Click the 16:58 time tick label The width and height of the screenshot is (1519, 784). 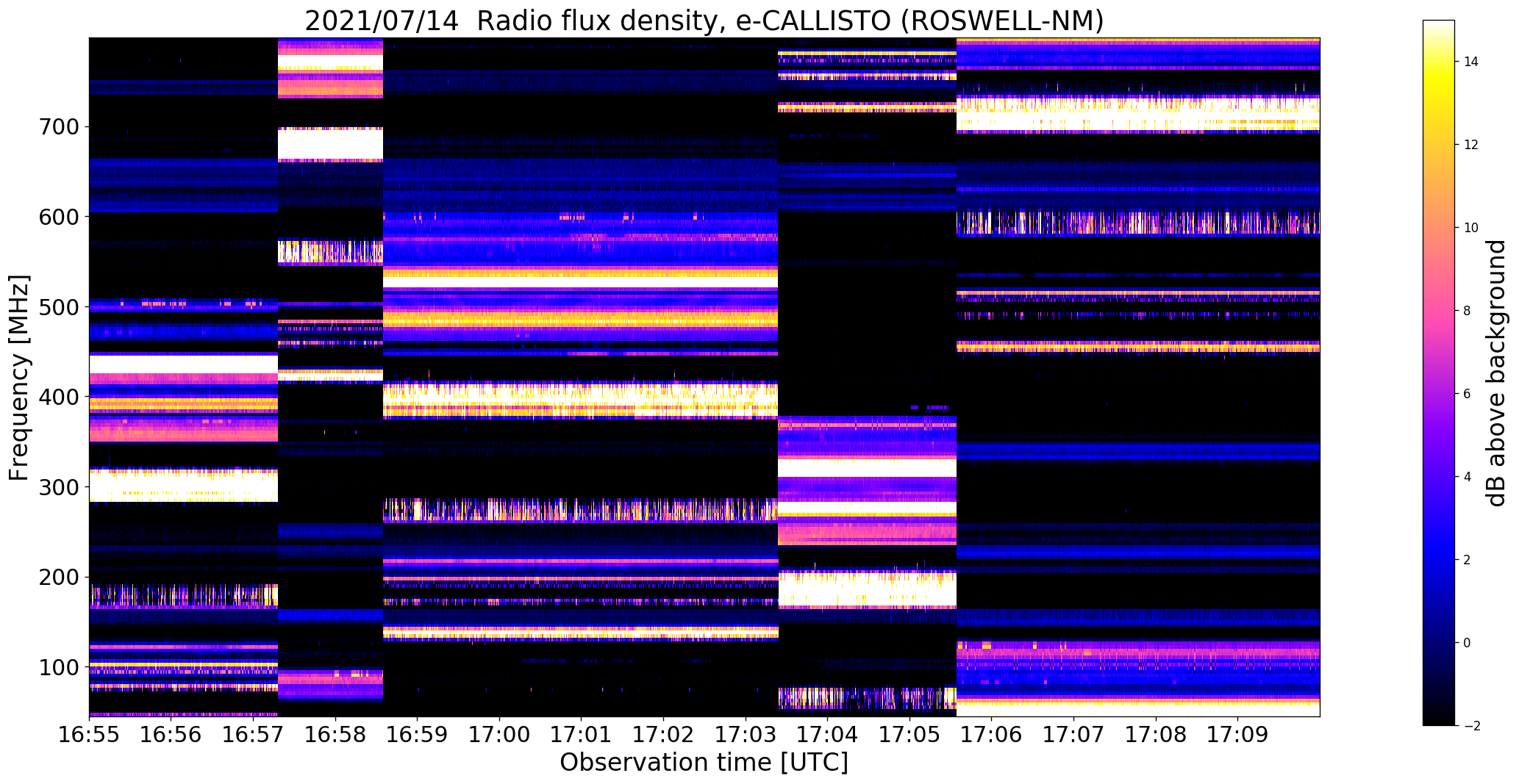(335, 735)
